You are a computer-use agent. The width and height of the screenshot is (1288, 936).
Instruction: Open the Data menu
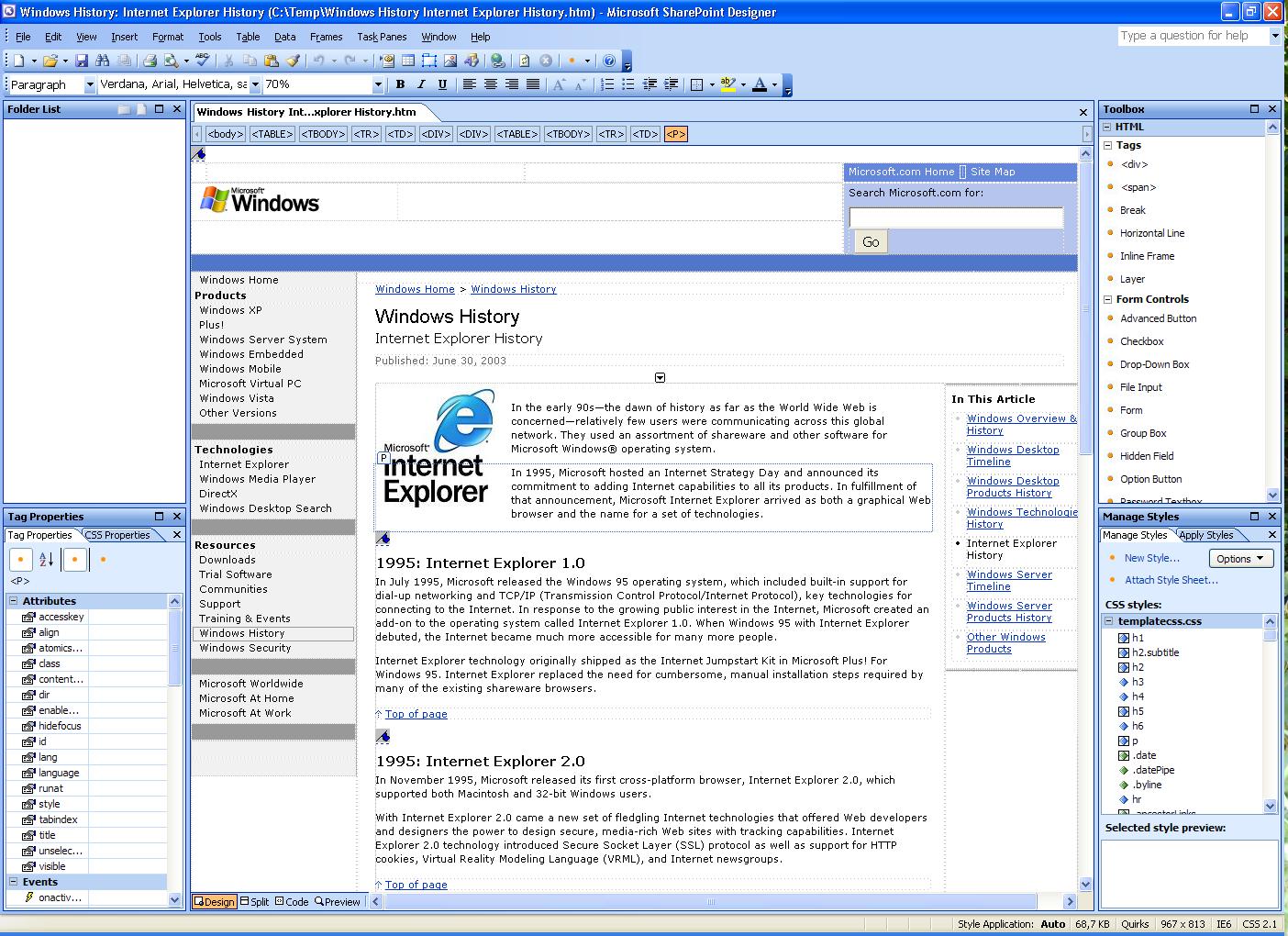pos(284,37)
